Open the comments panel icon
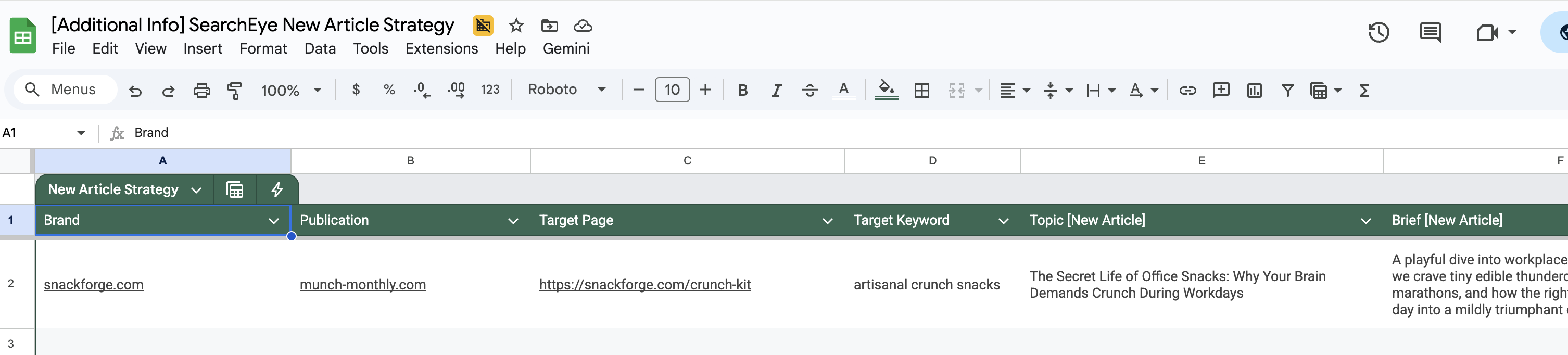The height and width of the screenshot is (355, 1568). coord(1430,32)
